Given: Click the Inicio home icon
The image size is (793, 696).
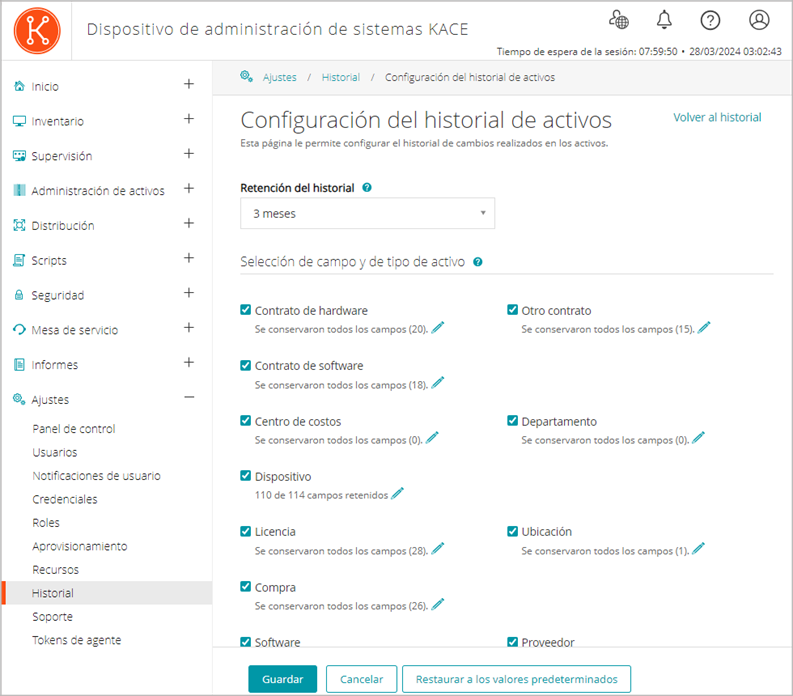Looking at the screenshot, I should 19,86.
